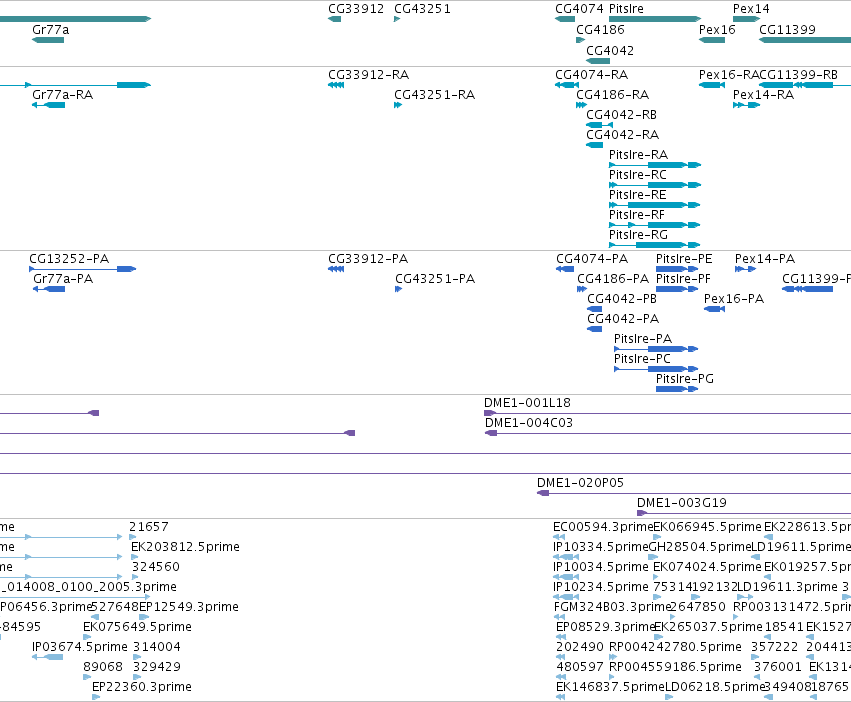Open the Pitslre-PG protein label
851x702 pixels.
[x=684, y=379]
